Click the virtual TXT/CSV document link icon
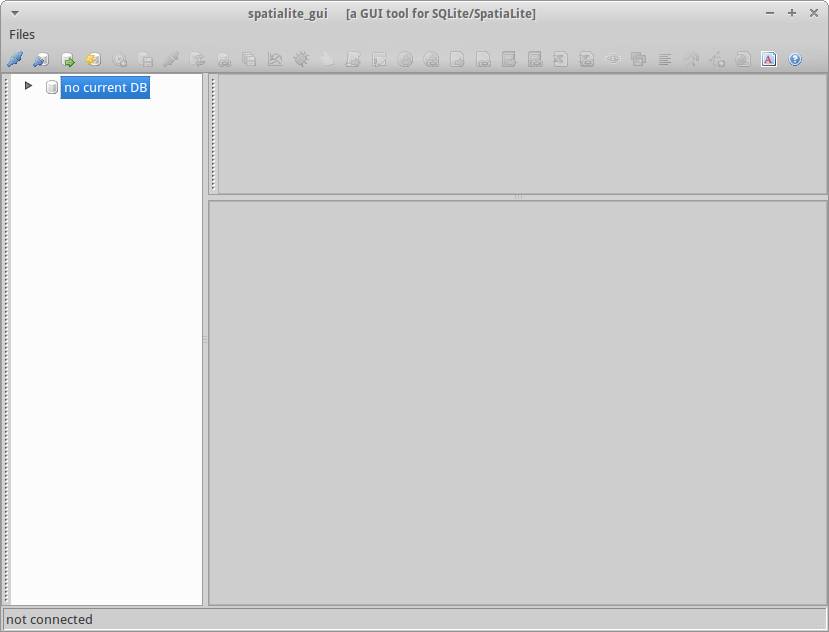 click(x=483, y=59)
